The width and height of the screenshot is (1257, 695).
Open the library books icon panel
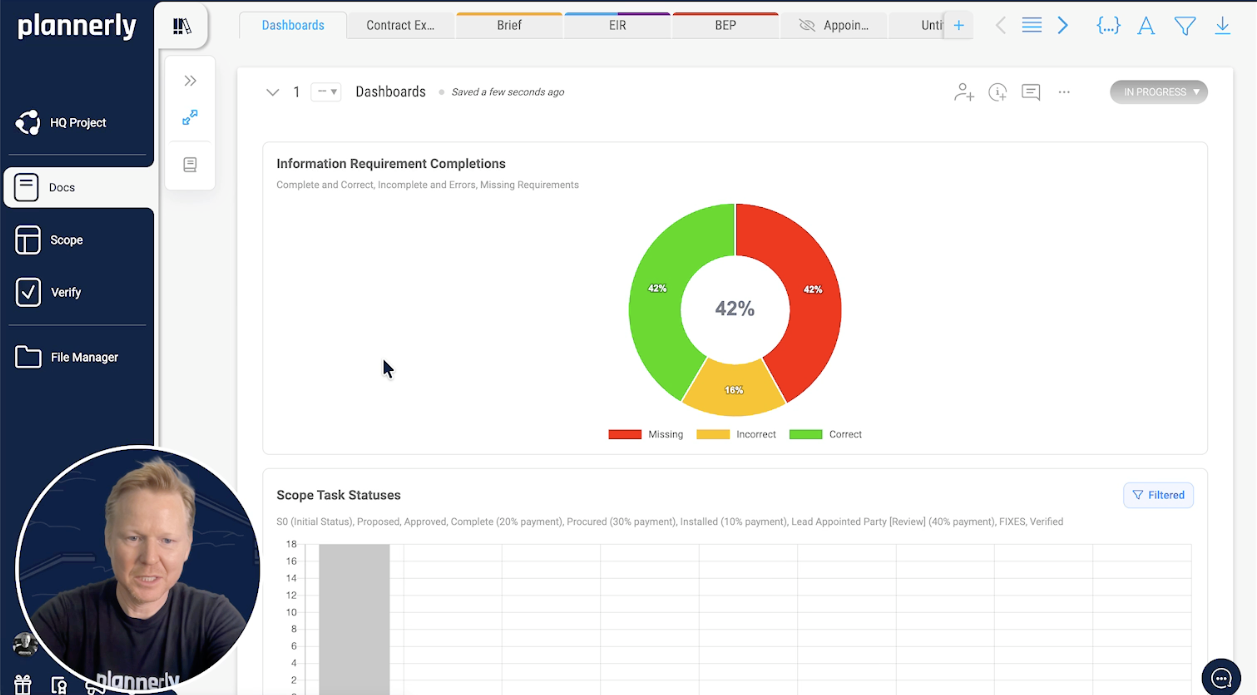pyautogui.click(x=182, y=26)
